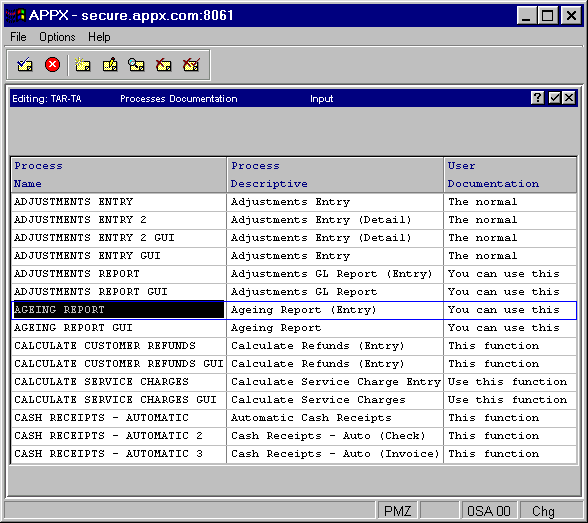The height and width of the screenshot is (523, 588).
Task: Click the checkmark icon in the Processes Documentation title bar
Action: coord(554,98)
